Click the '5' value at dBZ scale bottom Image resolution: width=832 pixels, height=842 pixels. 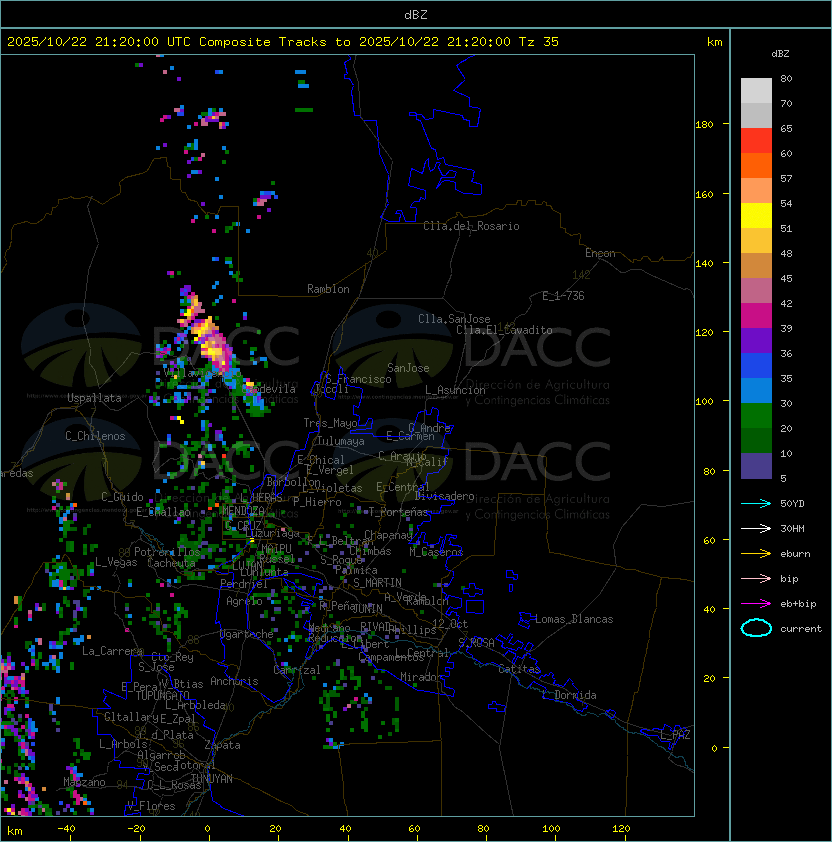[783, 478]
